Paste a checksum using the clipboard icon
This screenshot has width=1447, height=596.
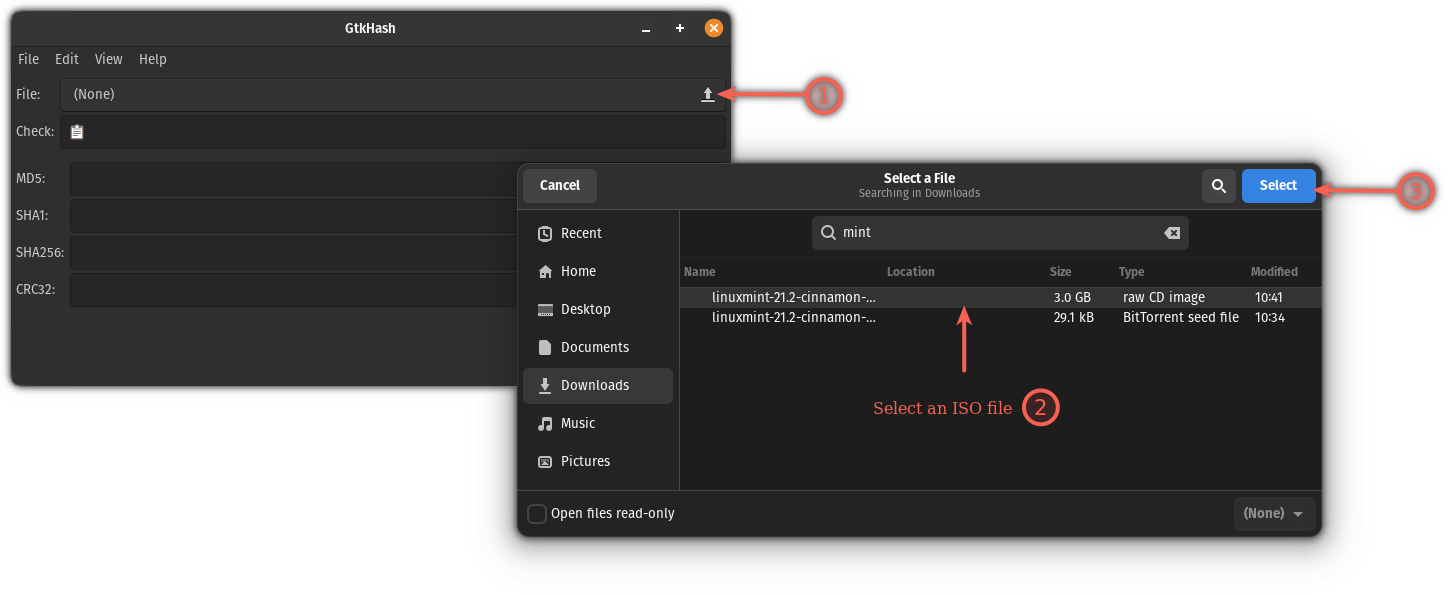coord(77,131)
